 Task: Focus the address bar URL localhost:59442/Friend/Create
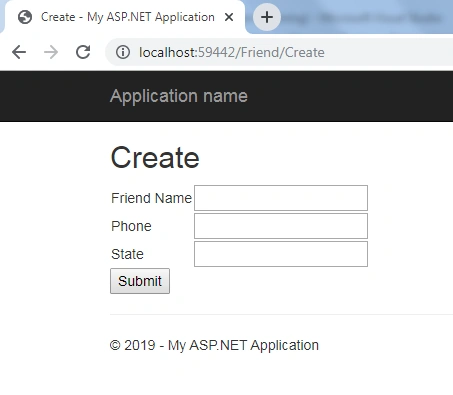232,52
